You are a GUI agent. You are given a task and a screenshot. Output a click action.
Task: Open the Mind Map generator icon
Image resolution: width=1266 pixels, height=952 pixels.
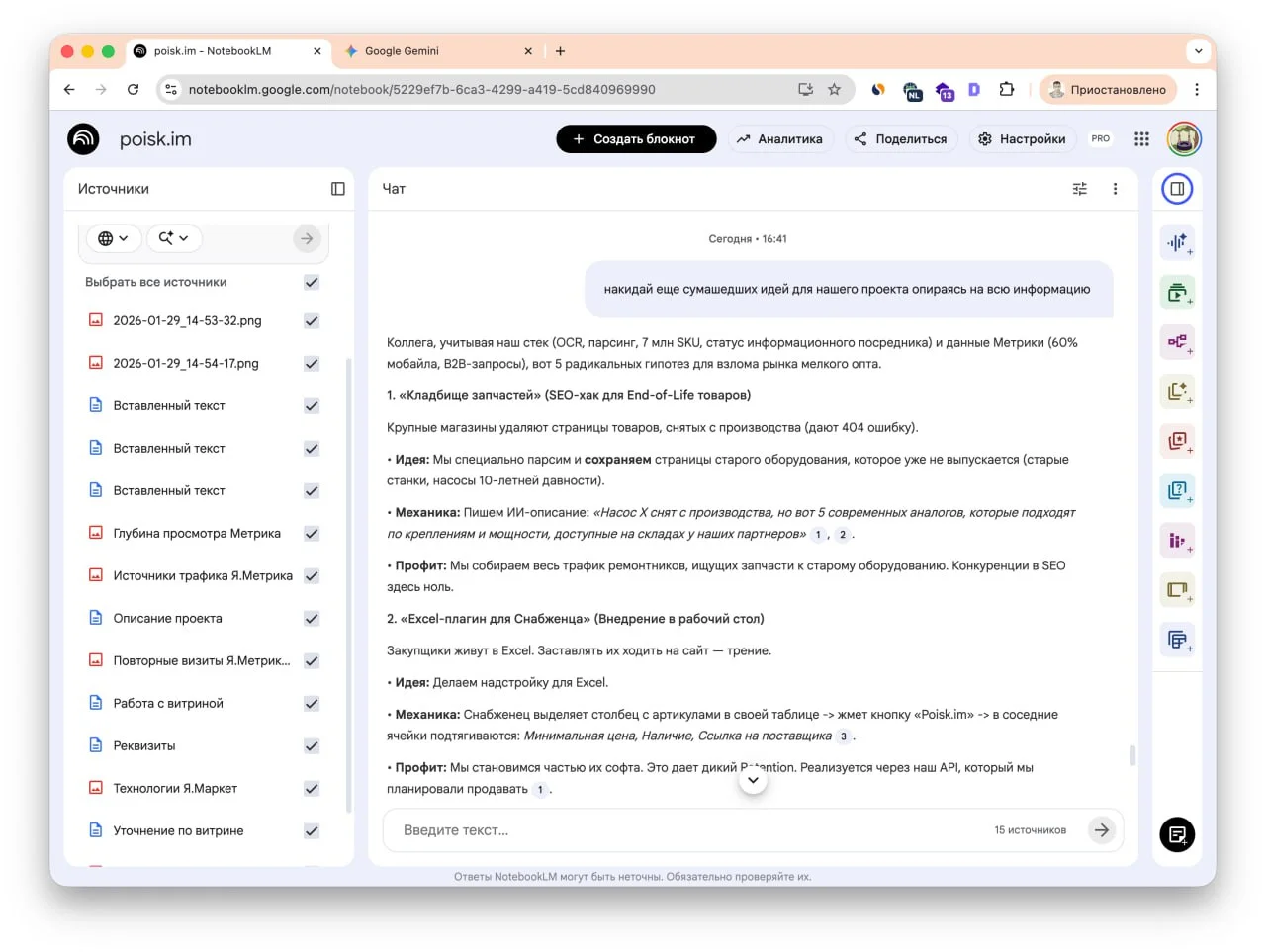click(x=1177, y=342)
